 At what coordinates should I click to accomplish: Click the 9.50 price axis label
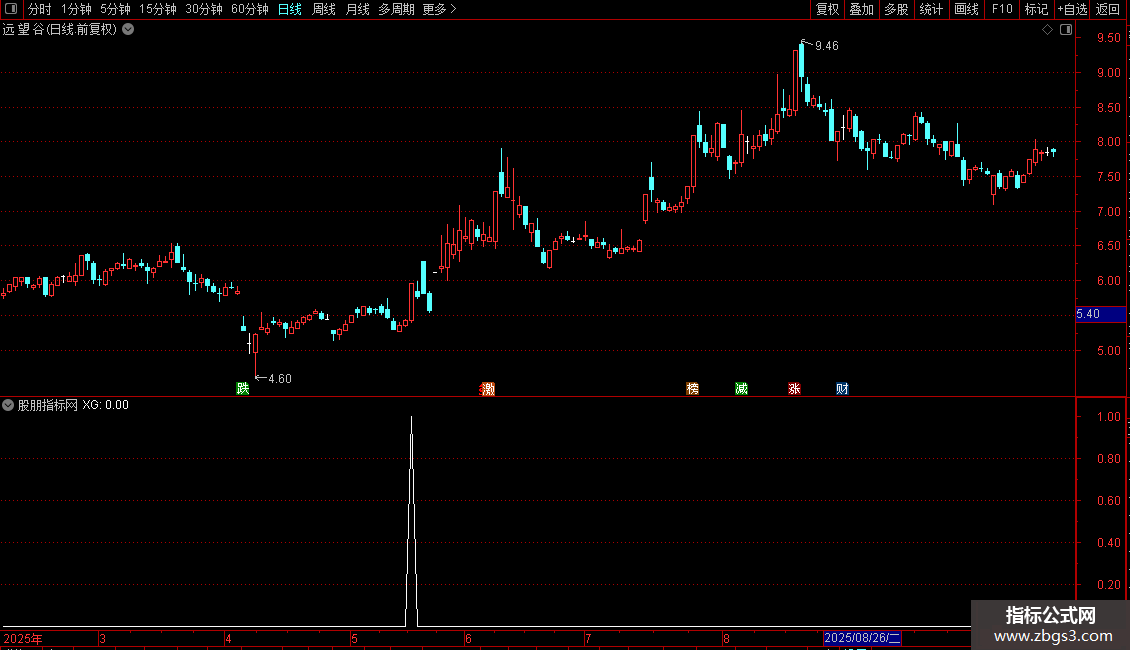[x=1108, y=38]
